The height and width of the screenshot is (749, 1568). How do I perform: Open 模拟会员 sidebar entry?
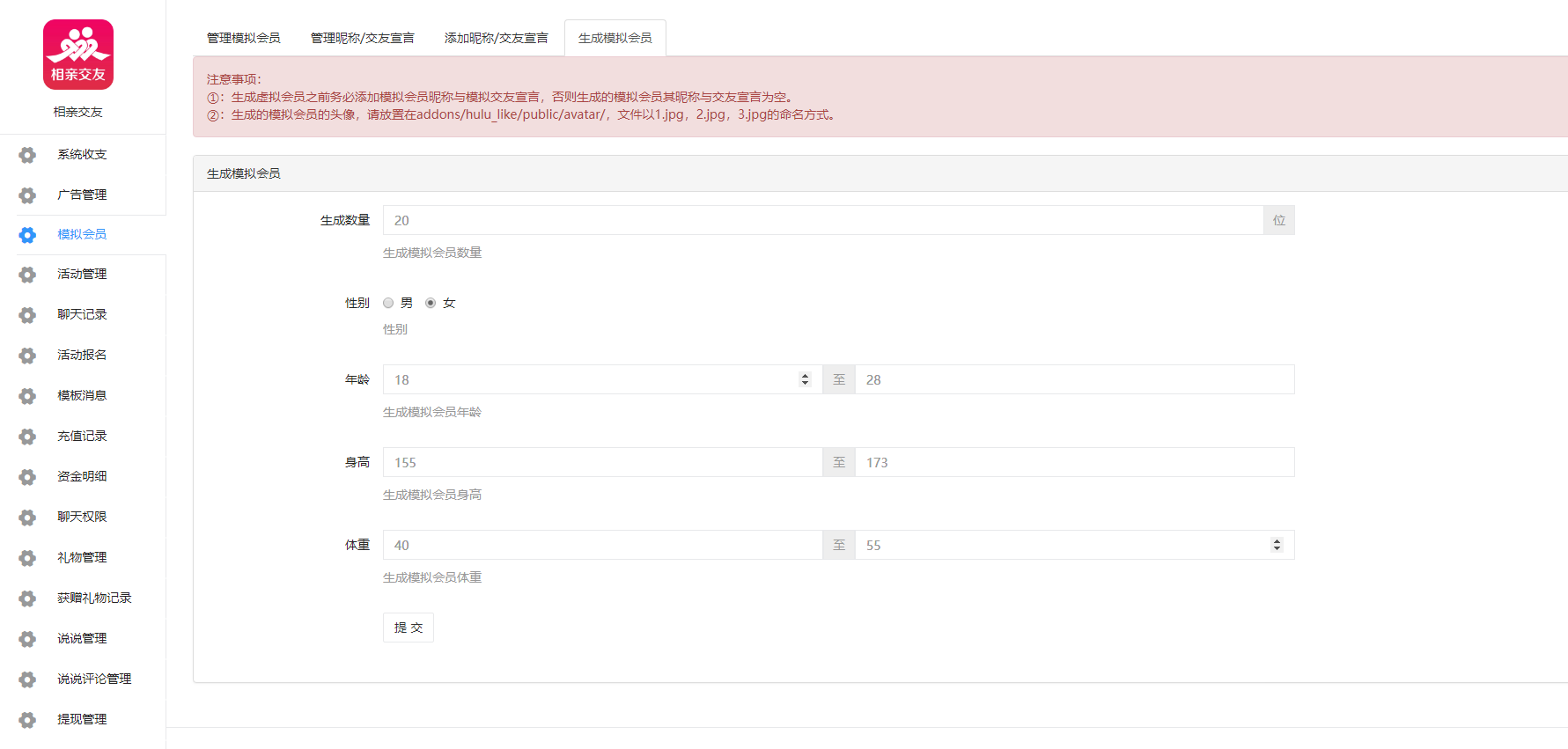pos(83,234)
